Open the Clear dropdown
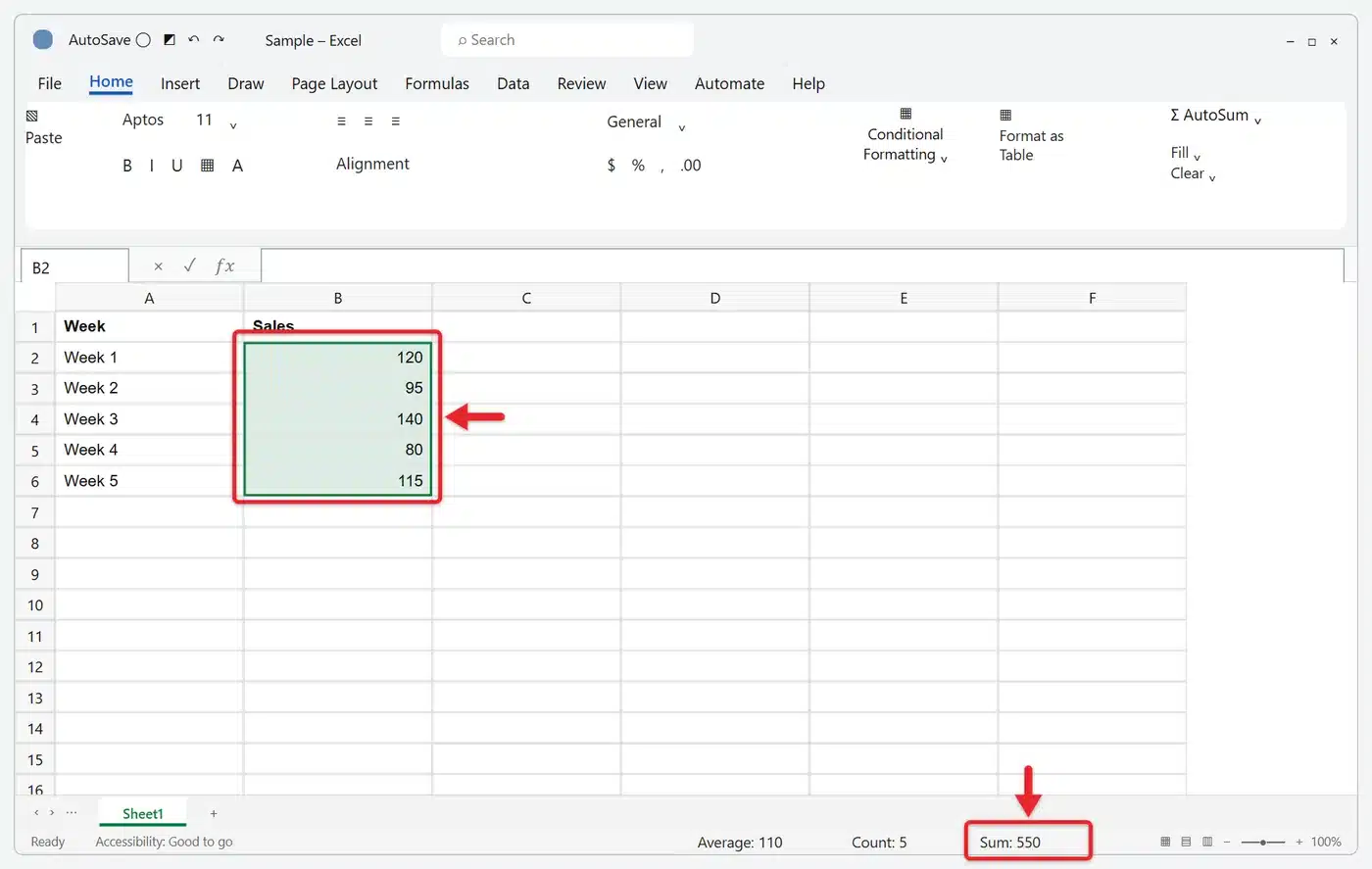Screen dimensions: 1372x869 1193,174
